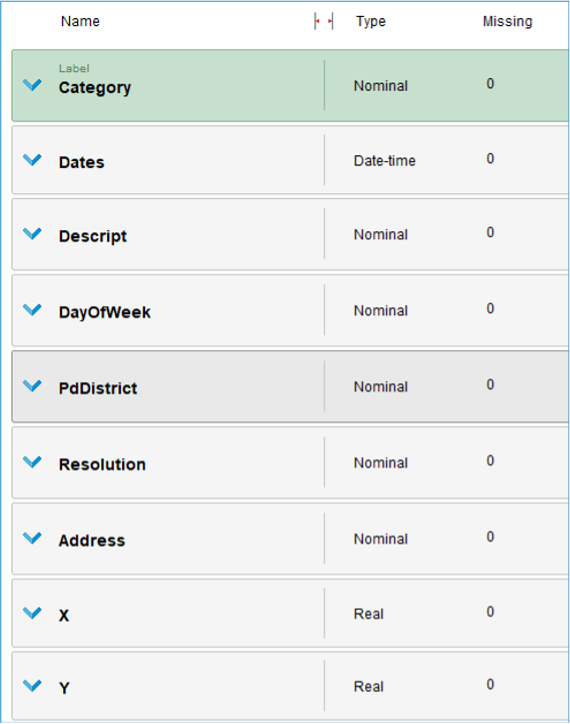Image resolution: width=570 pixels, height=724 pixels.
Task: Select the PdDistrict attribute name
Action: [x=98, y=388]
